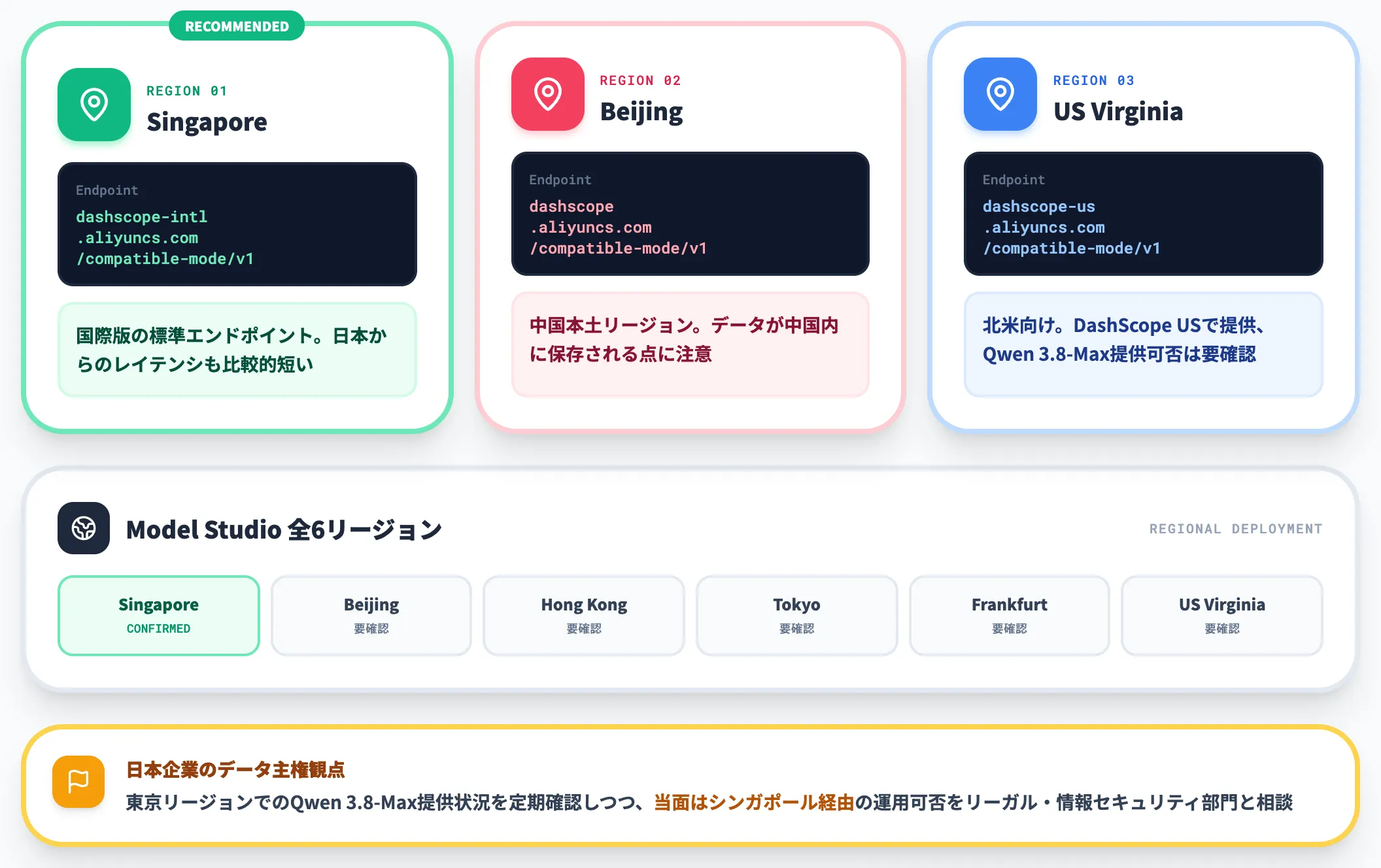
Task: Click the highlighted '当面はシンガポール経由' text
Action: coord(754,803)
